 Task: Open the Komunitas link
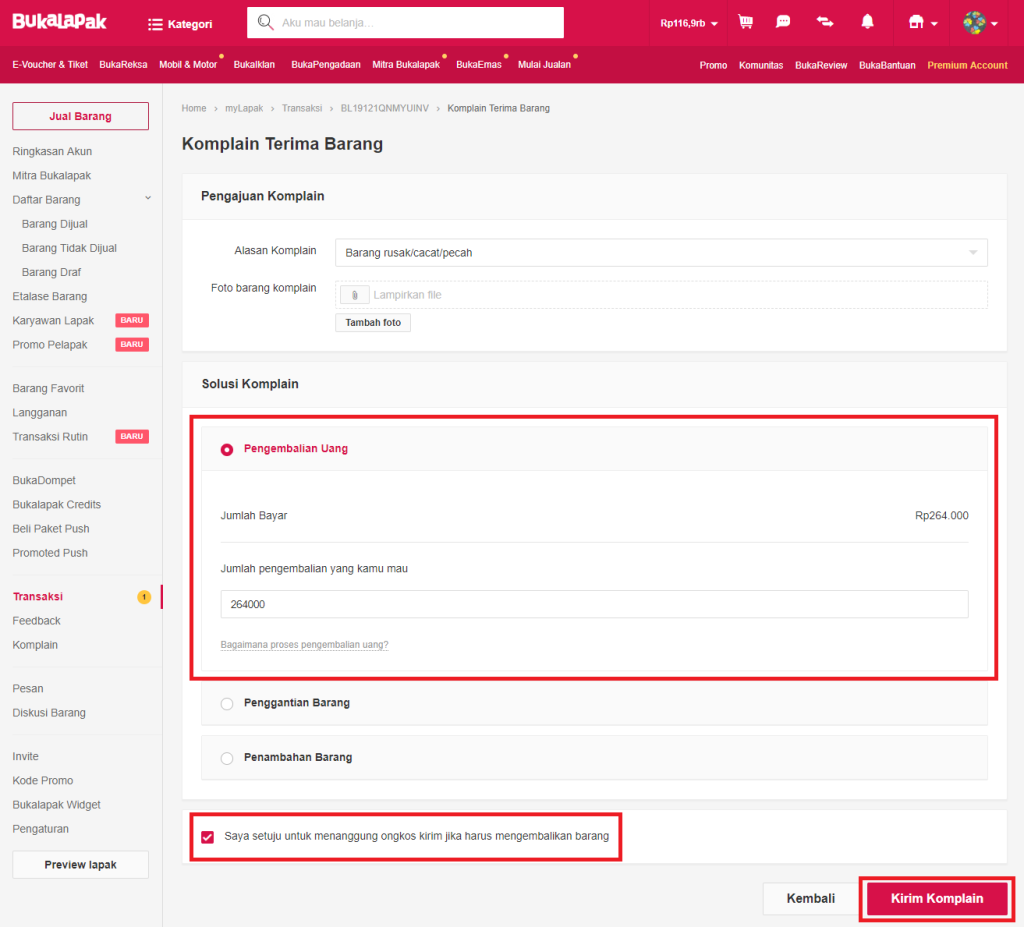761,65
